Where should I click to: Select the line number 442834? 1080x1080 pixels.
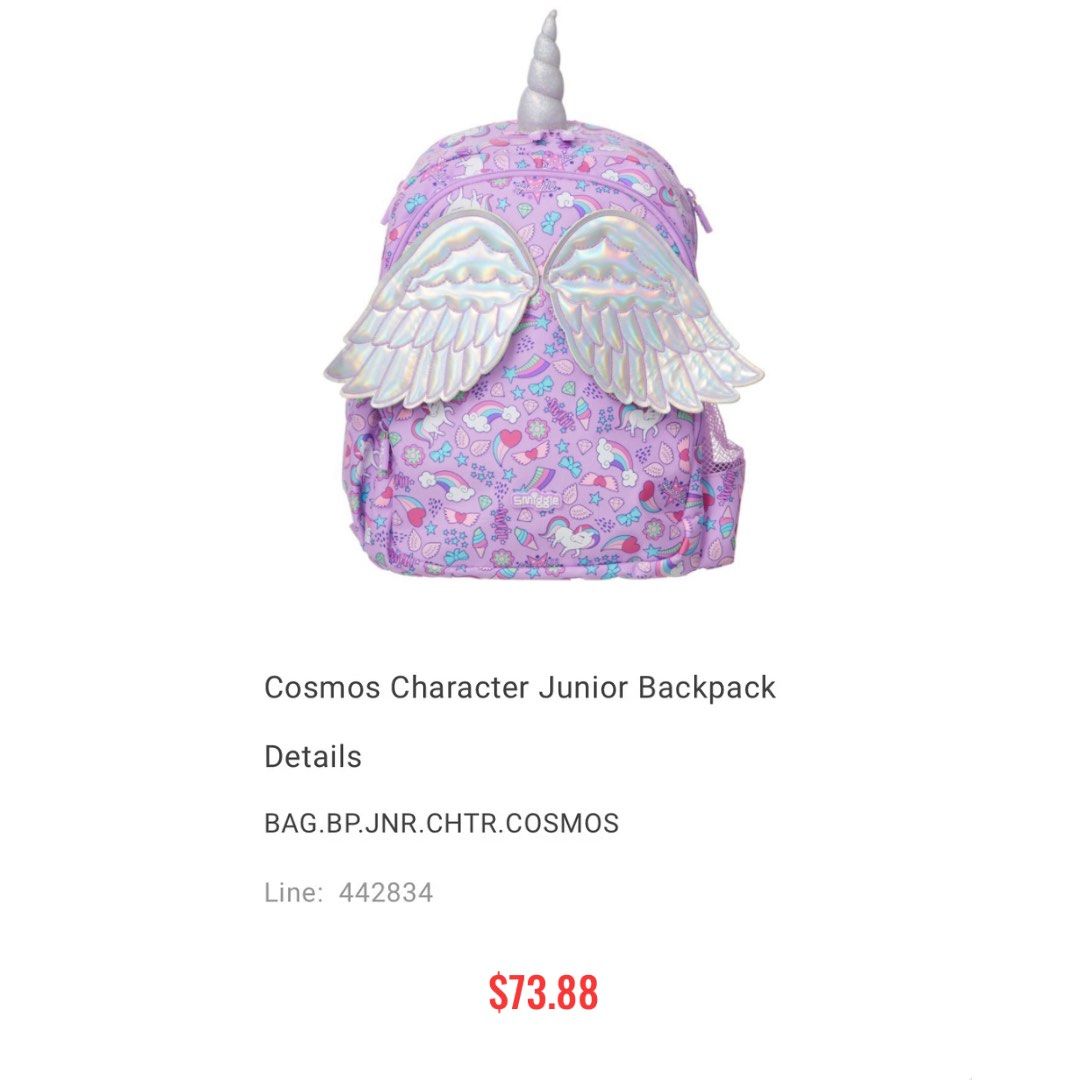(x=386, y=893)
